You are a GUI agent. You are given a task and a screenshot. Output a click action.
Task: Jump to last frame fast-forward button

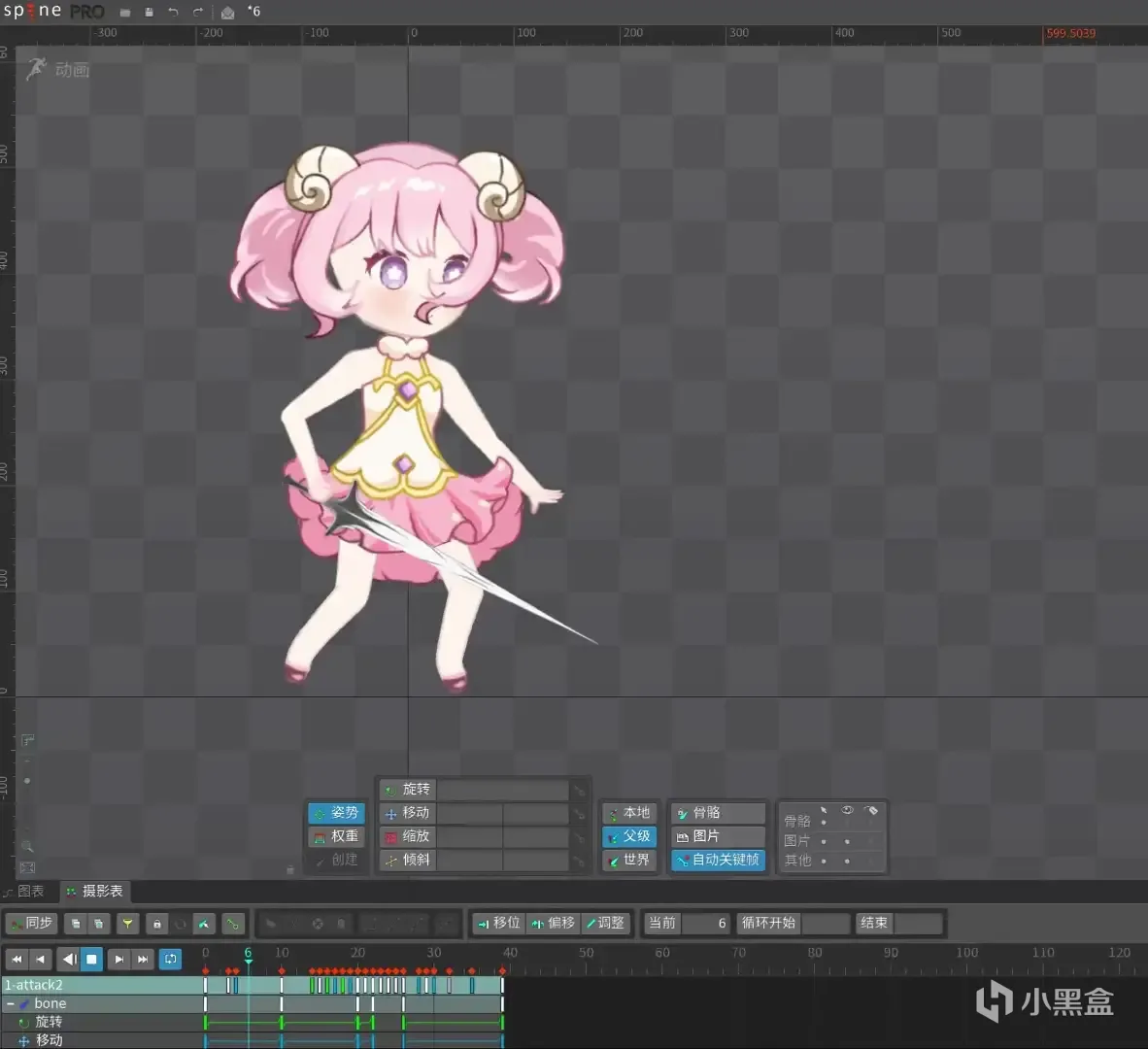(x=143, y=959)
